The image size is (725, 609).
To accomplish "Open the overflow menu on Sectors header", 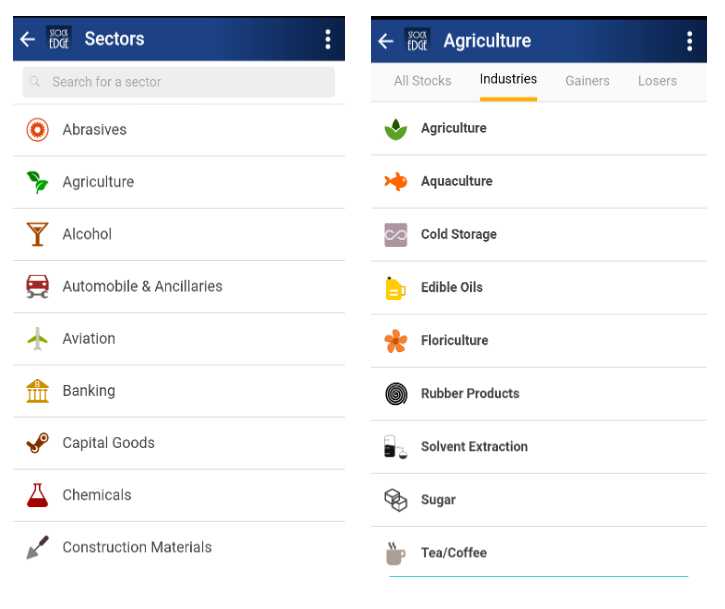I will (327, 39).
